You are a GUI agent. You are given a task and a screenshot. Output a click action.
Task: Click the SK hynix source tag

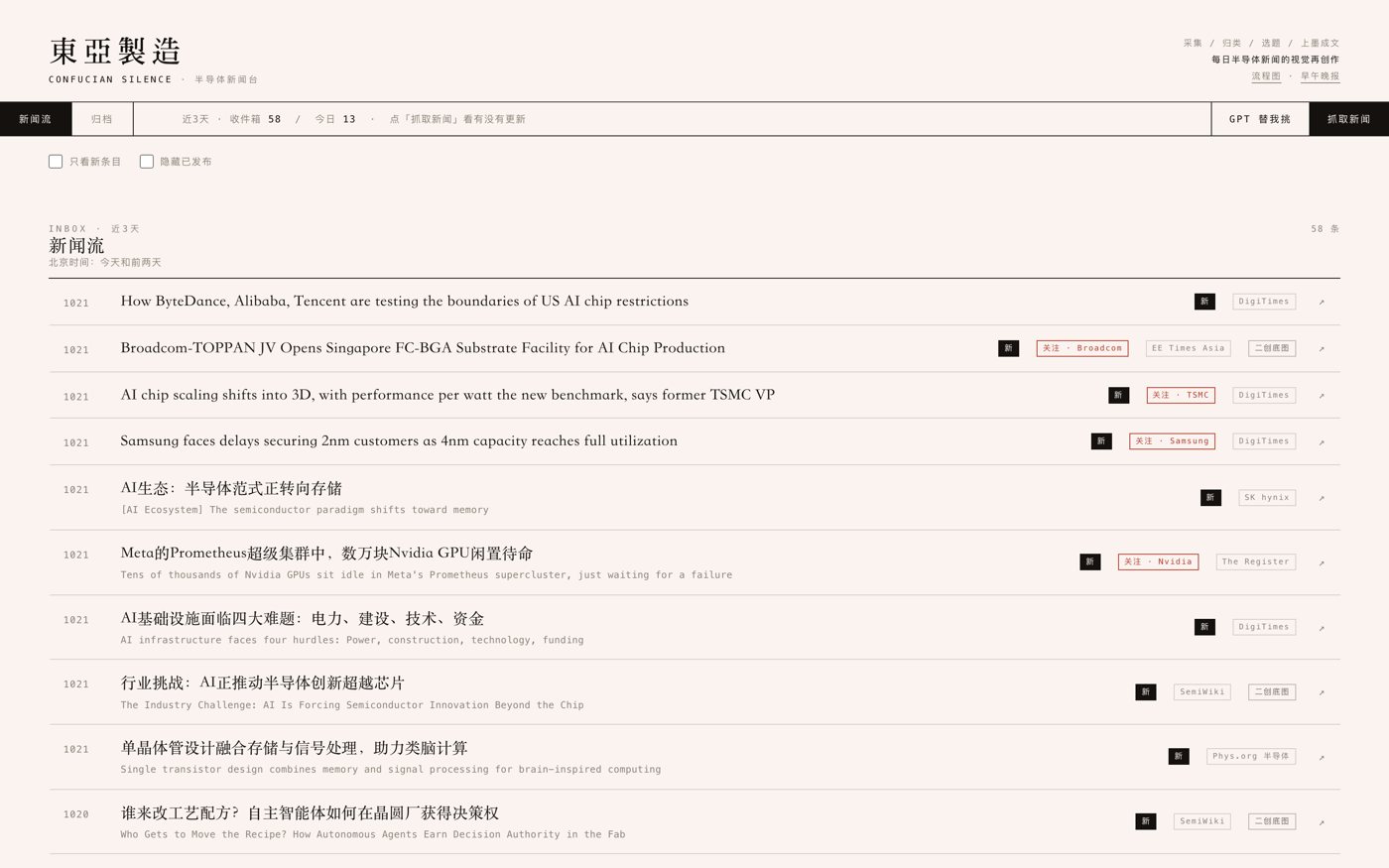click(x=1267, y=498)
